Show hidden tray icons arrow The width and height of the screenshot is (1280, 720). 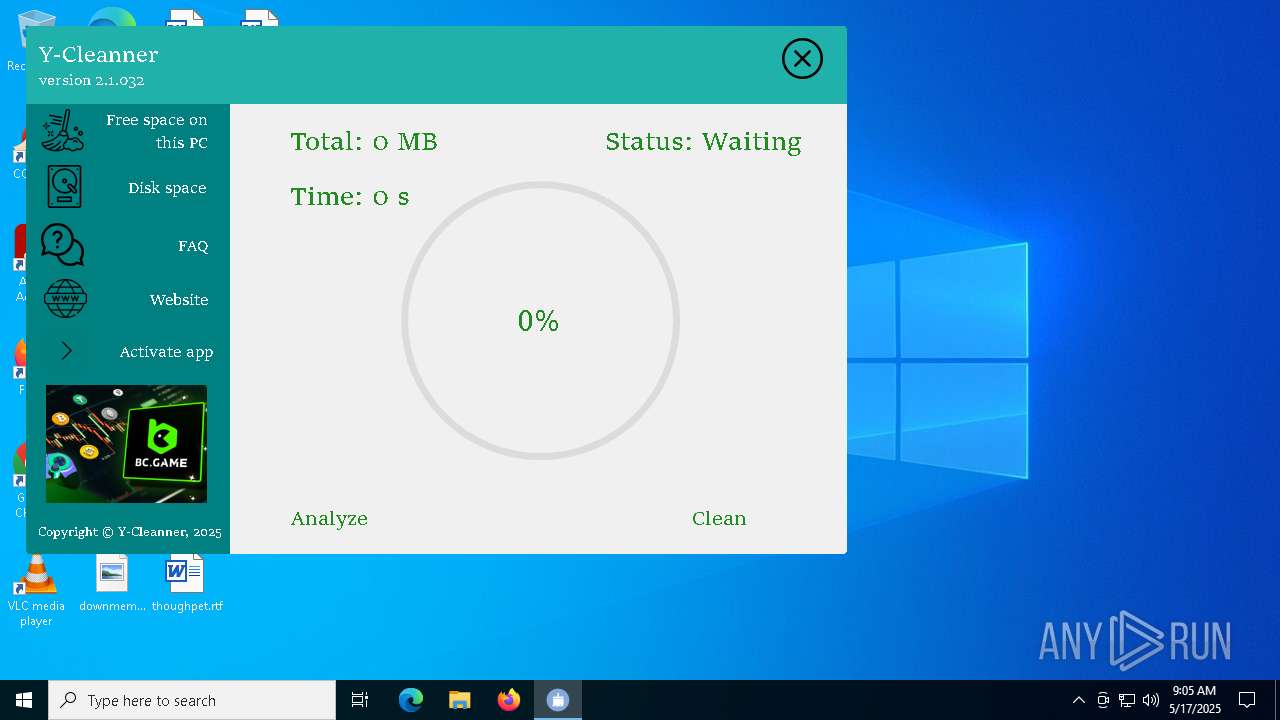click(x=1078, y=700)
